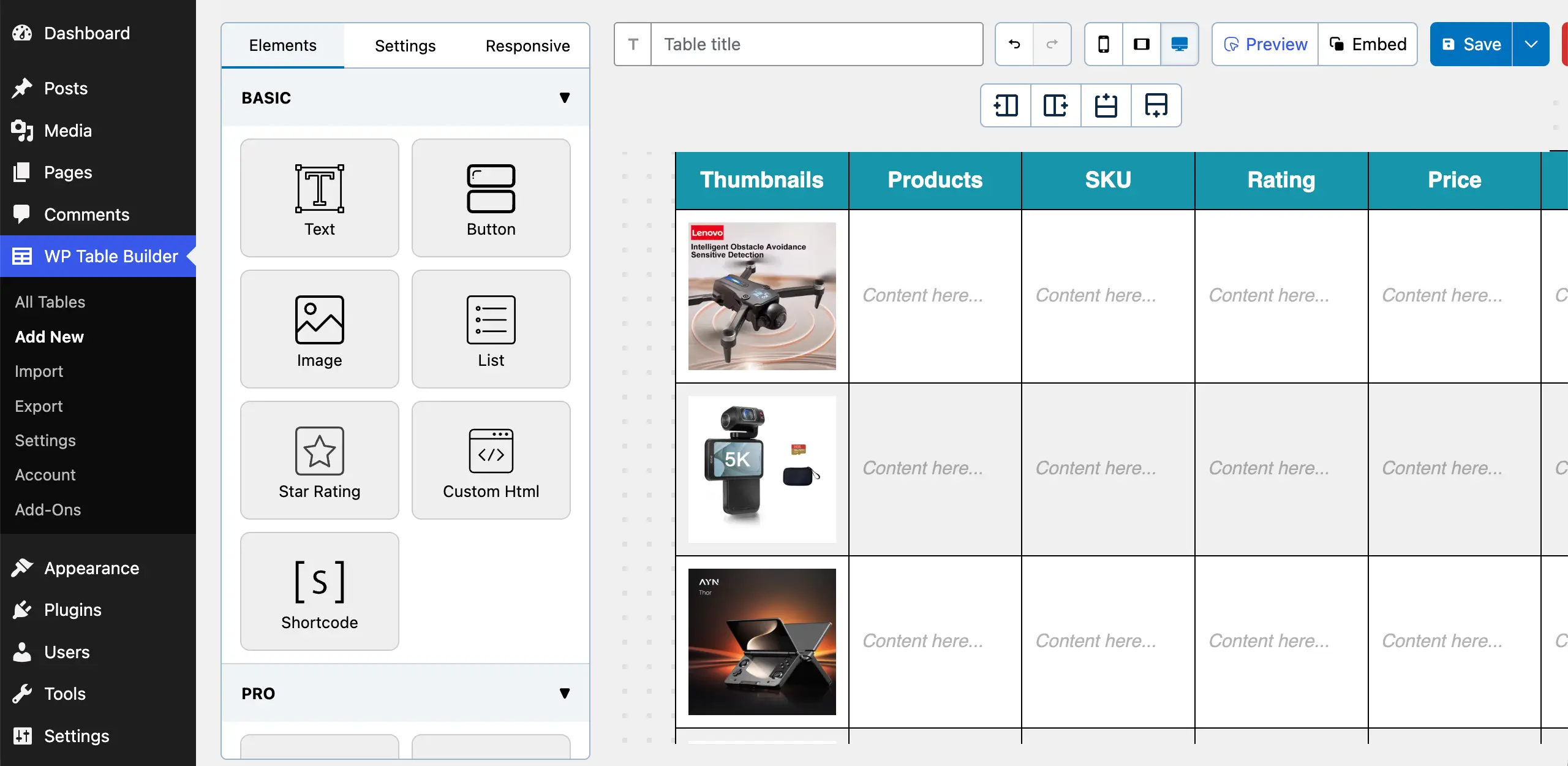The image size is (1568, 766).
Task: Switch to the Responsive tab
Action: (x=527, y=45)
